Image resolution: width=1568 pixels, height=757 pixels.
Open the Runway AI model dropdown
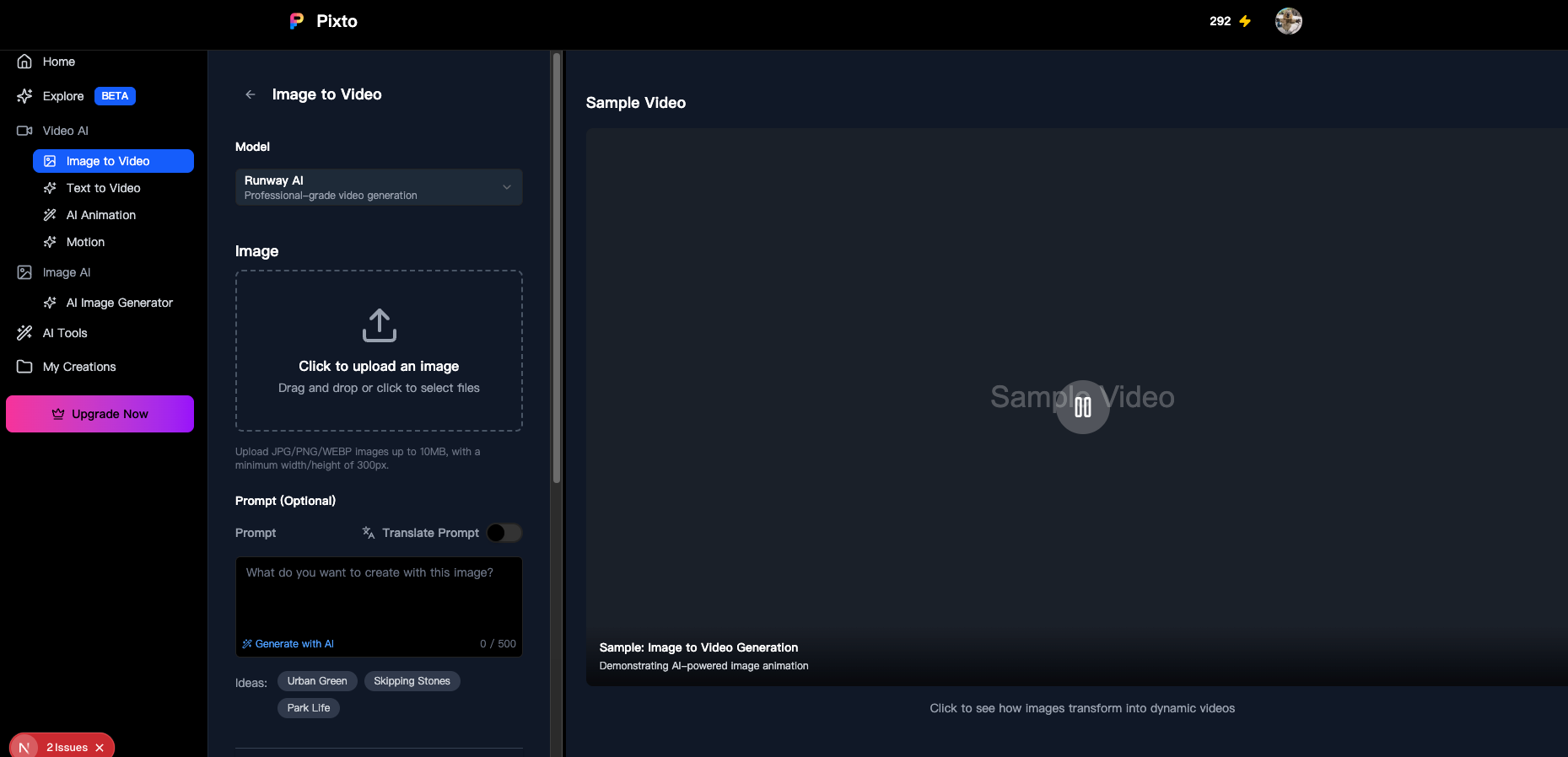(379, 187)
